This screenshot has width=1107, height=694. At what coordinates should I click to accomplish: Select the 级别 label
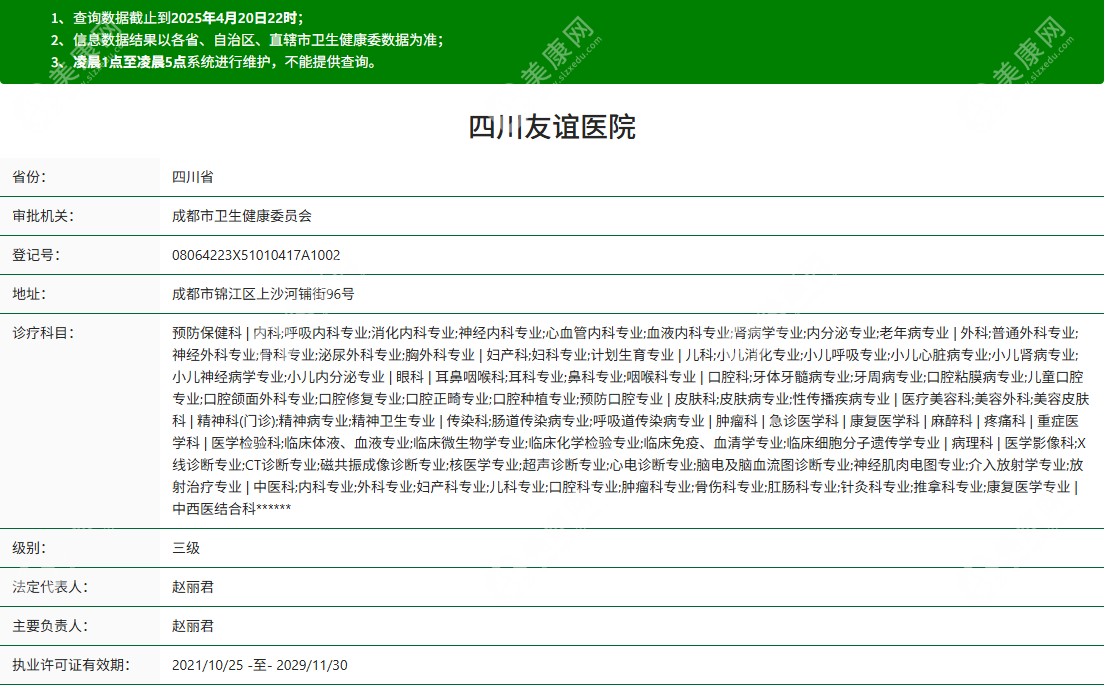pyautogui.click(x=29, y=548)
